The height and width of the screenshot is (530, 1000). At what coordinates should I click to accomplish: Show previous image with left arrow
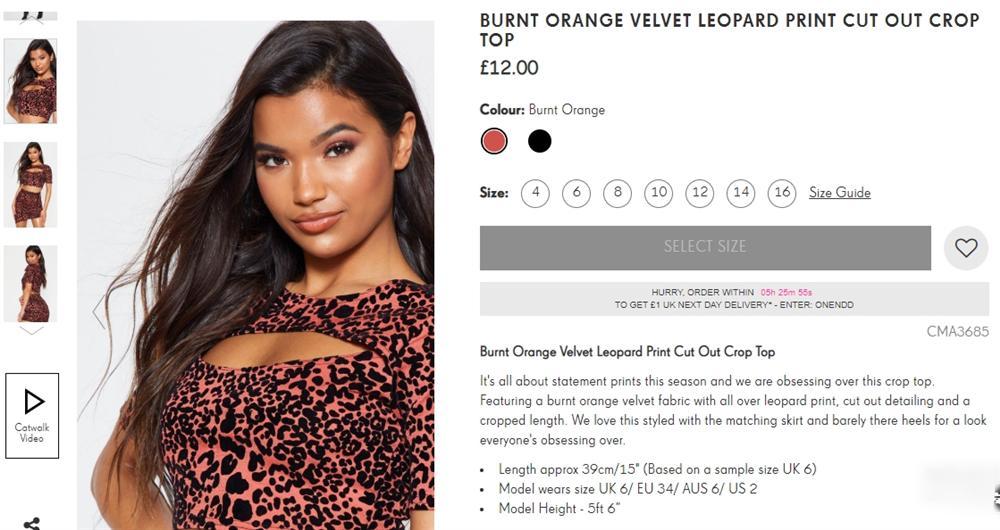coord(98,312)
